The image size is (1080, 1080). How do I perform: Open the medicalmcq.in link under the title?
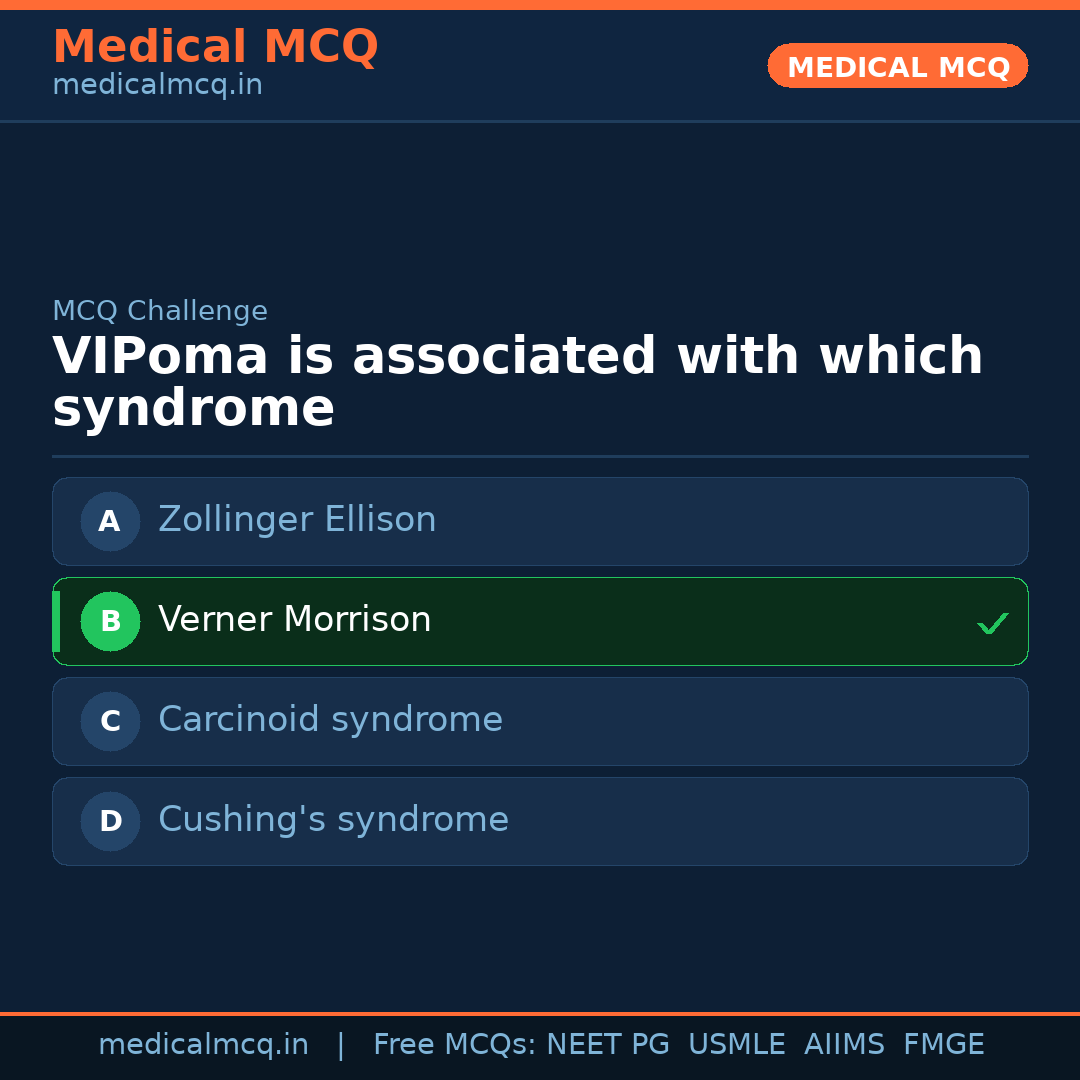click(157, 86)
